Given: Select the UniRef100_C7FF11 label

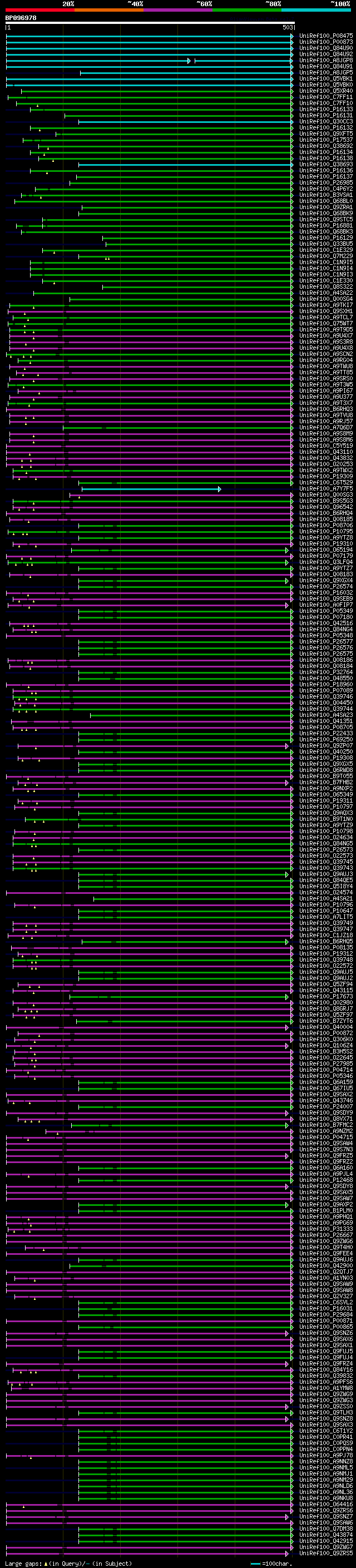Looking at the screenshot, I should 326,97.
